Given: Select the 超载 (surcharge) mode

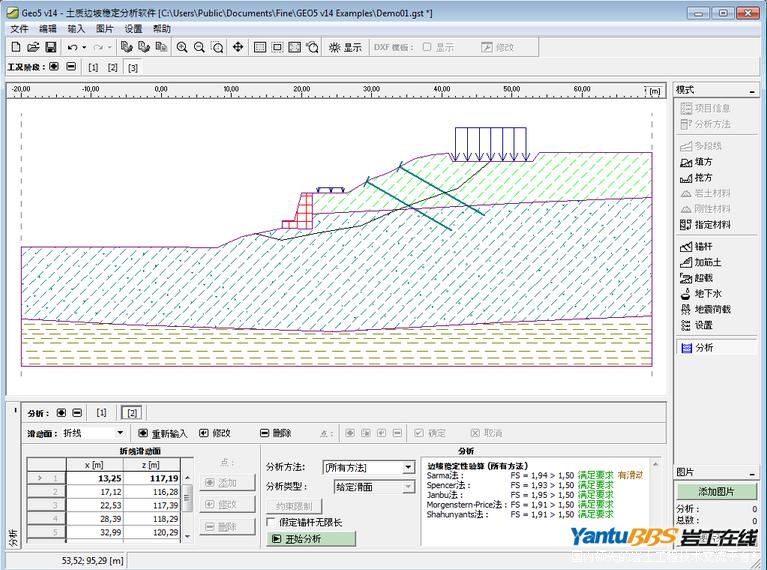Looking at the screenshot, I should [702, 279].
